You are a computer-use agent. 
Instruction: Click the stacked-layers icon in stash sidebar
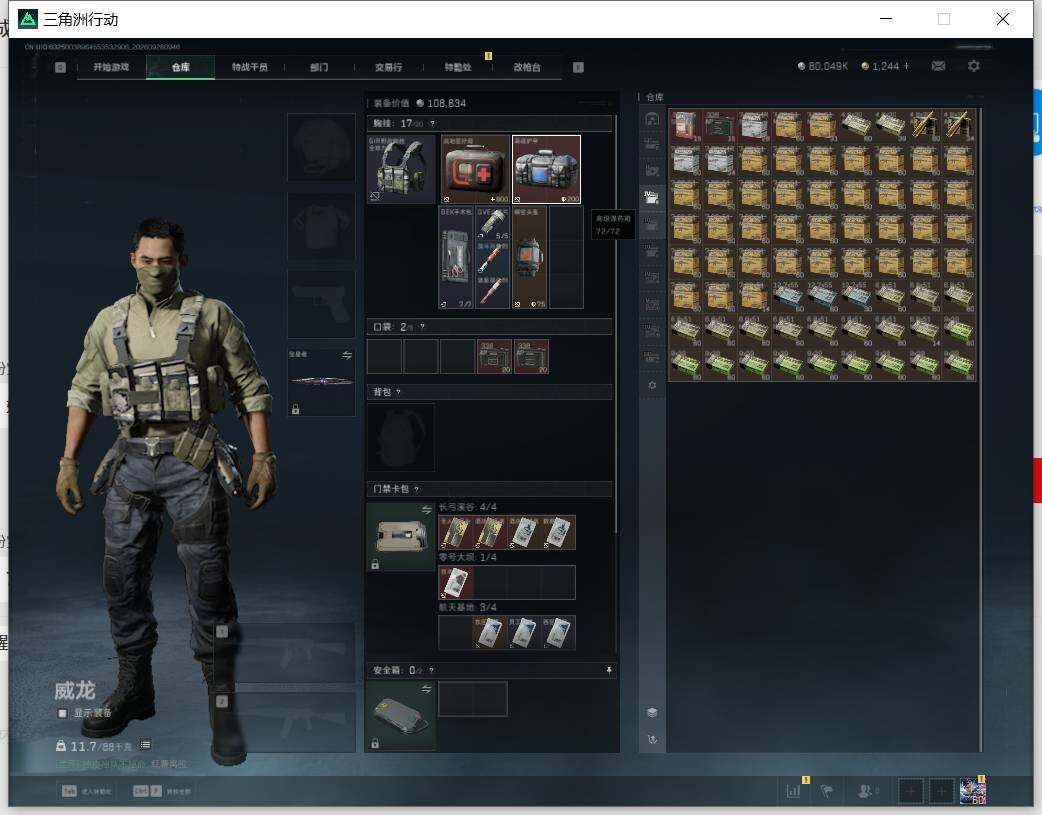click(652, 712)
